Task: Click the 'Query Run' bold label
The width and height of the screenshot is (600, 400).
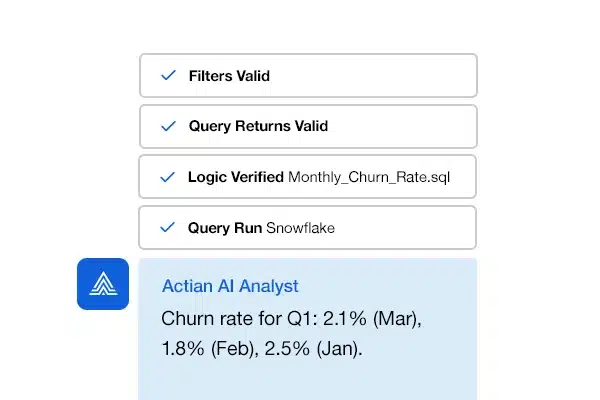Action: click(x=225, y=228)
